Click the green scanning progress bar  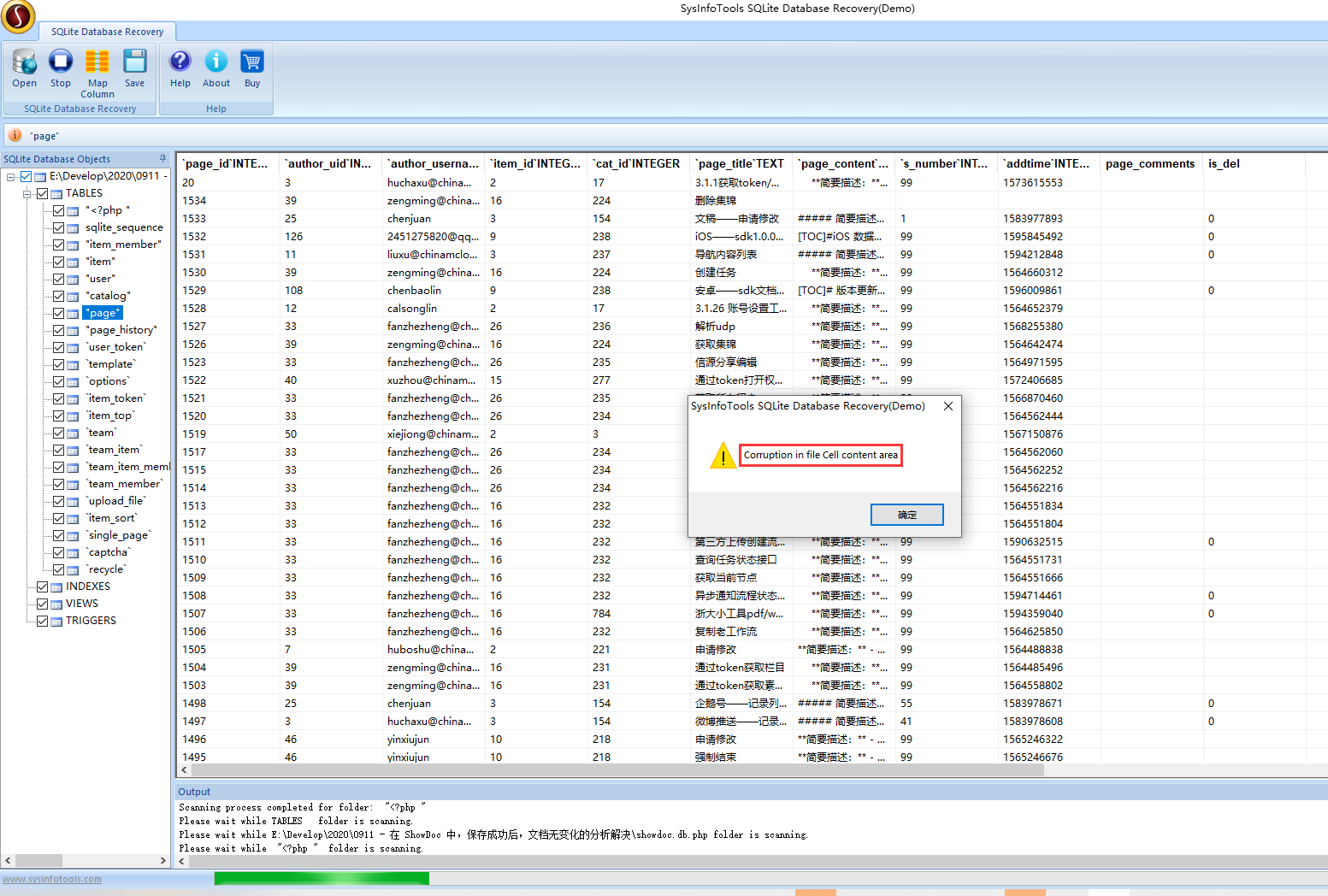322,878
